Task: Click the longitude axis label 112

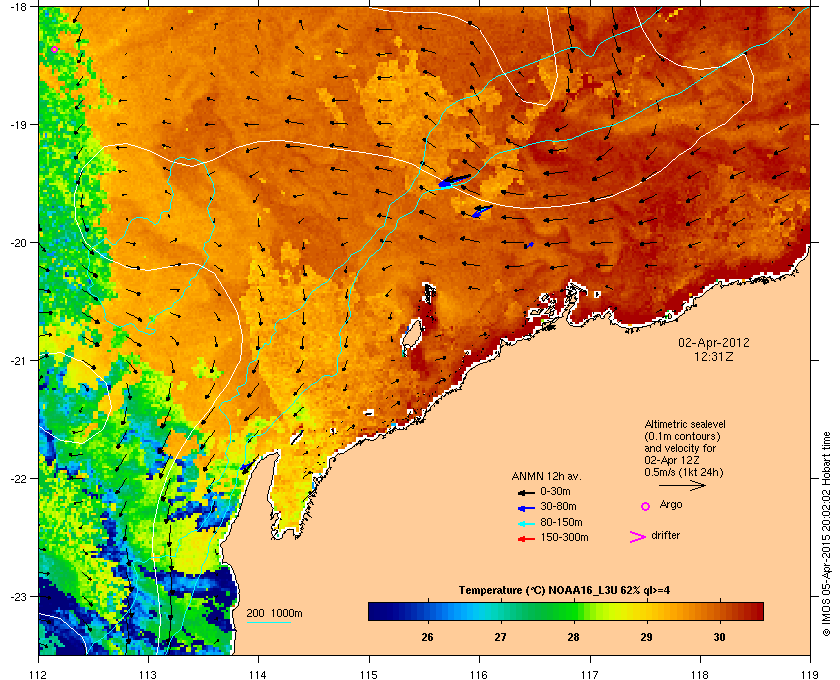Action: point(39,674)
